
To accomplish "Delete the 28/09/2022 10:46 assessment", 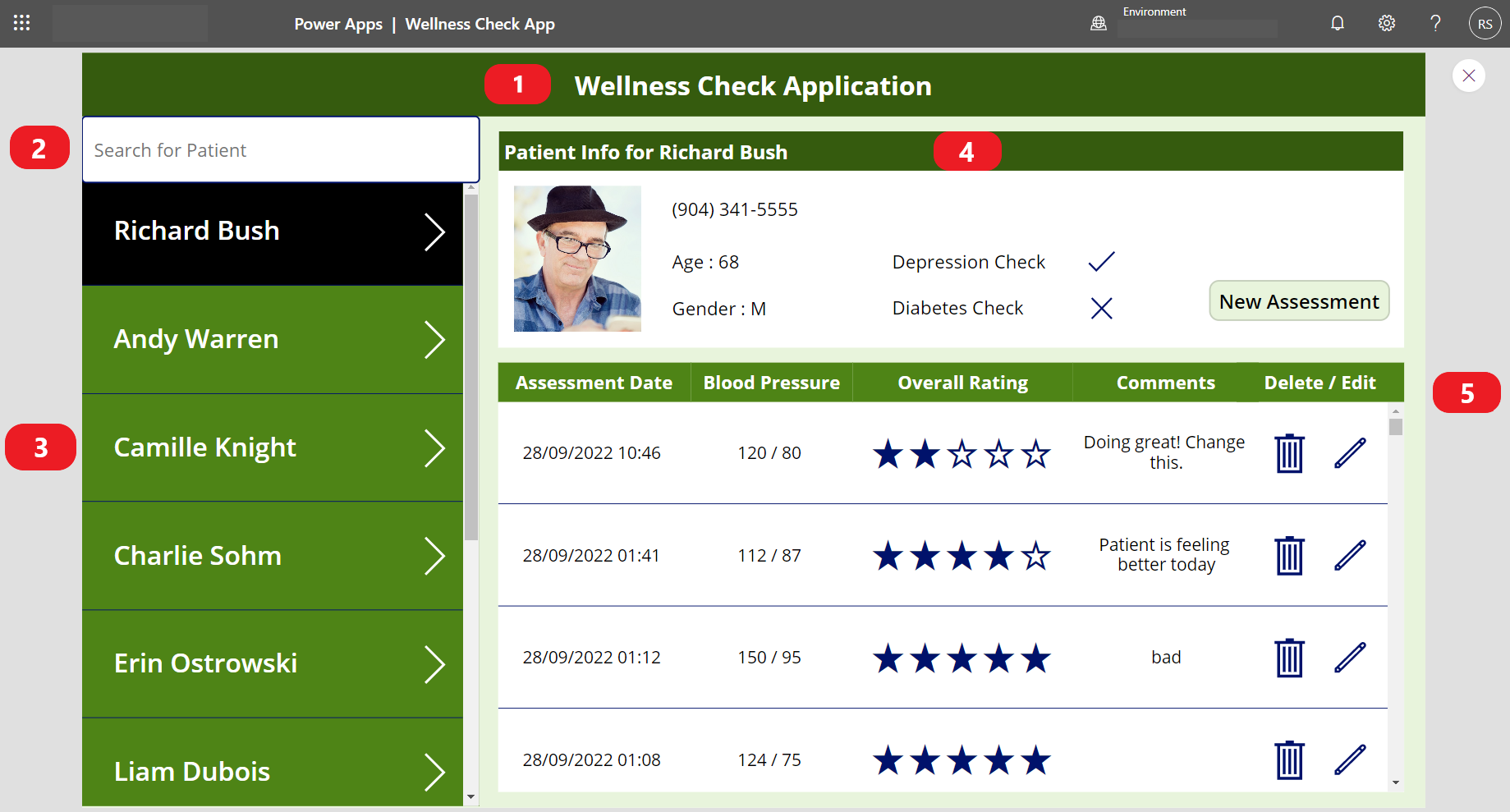I will 1289,452.
